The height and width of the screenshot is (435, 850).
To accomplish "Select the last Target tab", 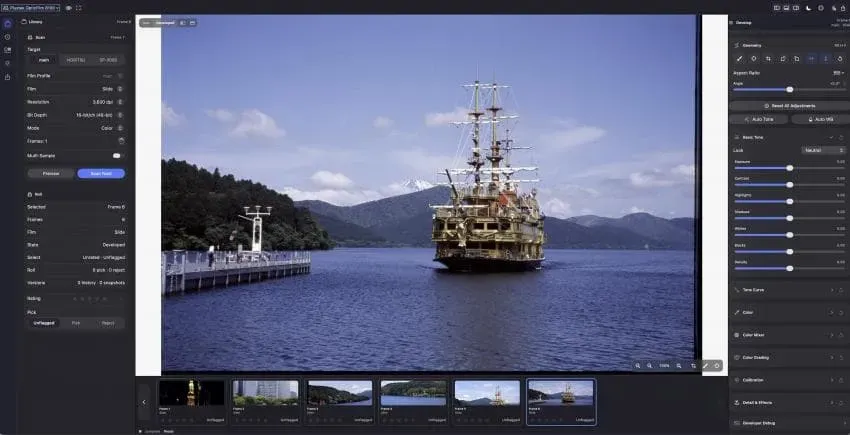I will coord(108,60).
